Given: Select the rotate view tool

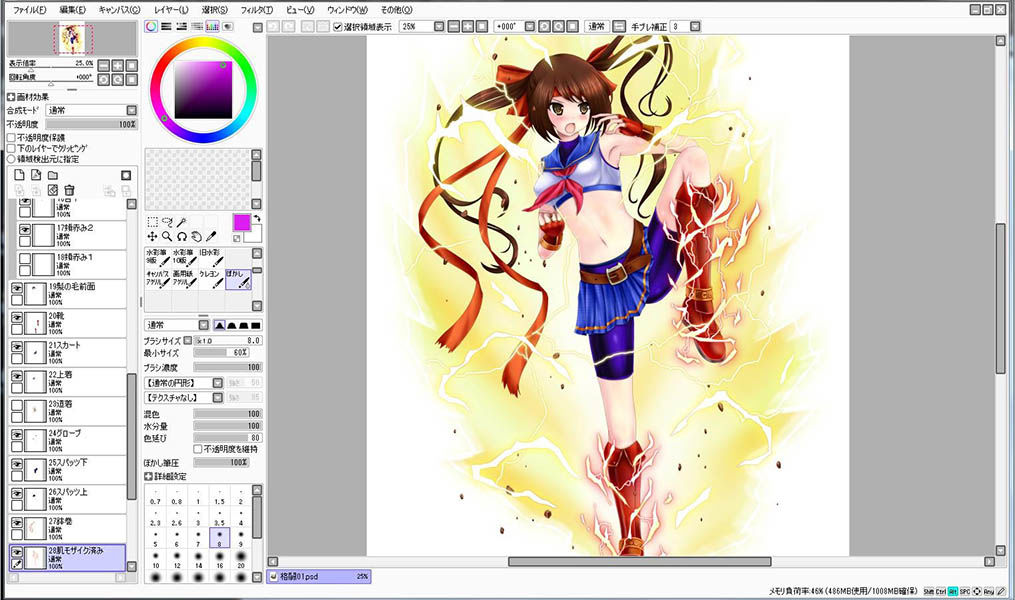Looking at the screenshot, I should point(182,236).
